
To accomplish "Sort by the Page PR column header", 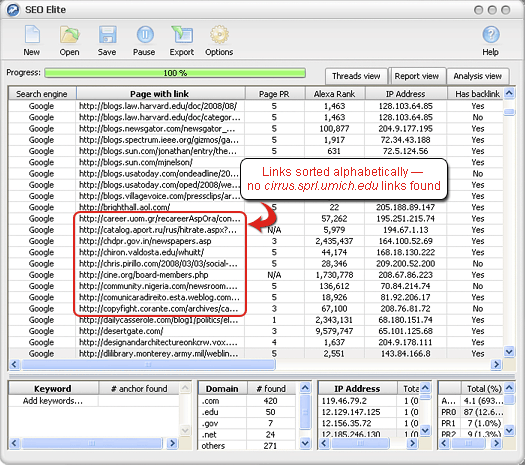I will click(274, 94).
